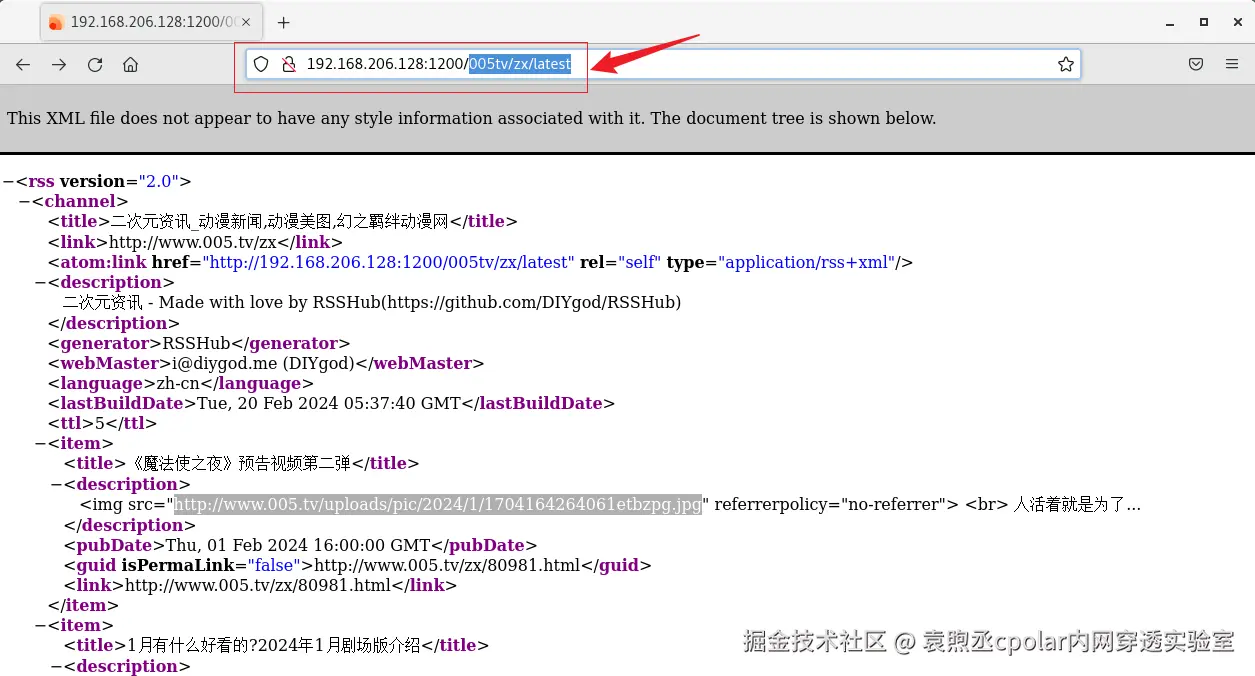Click the ttl value 5
This screenshot has width=1255, height=676.
[x=100, y=424]
